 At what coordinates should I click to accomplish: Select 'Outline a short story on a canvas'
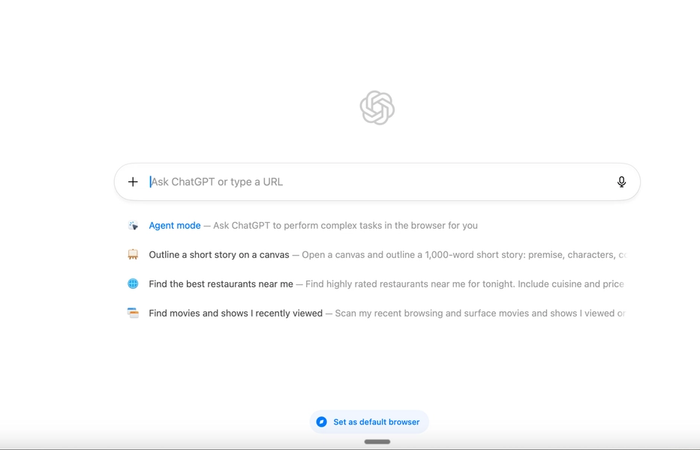[x=219, y=254]
